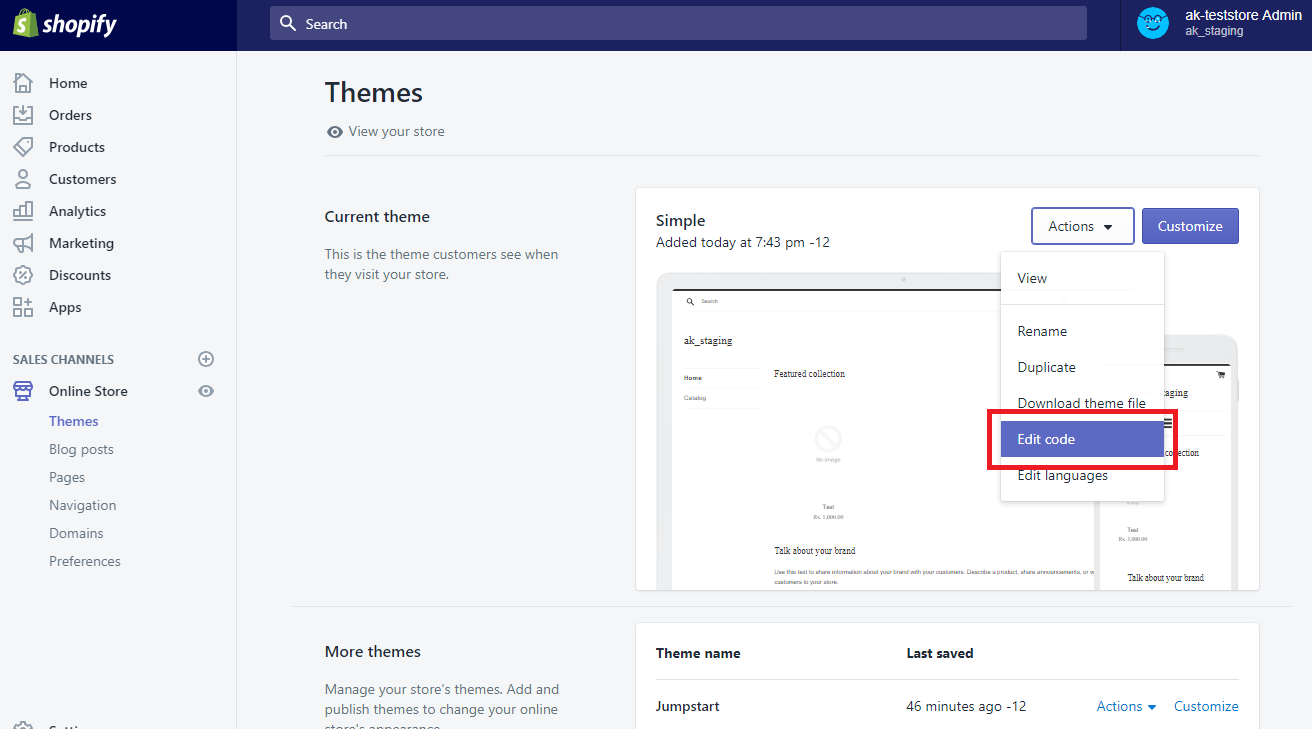The height and width of the screenshot is (734, 1312).
Task: Click the 'Simple' theme title text
Action: tap(680, 220)
